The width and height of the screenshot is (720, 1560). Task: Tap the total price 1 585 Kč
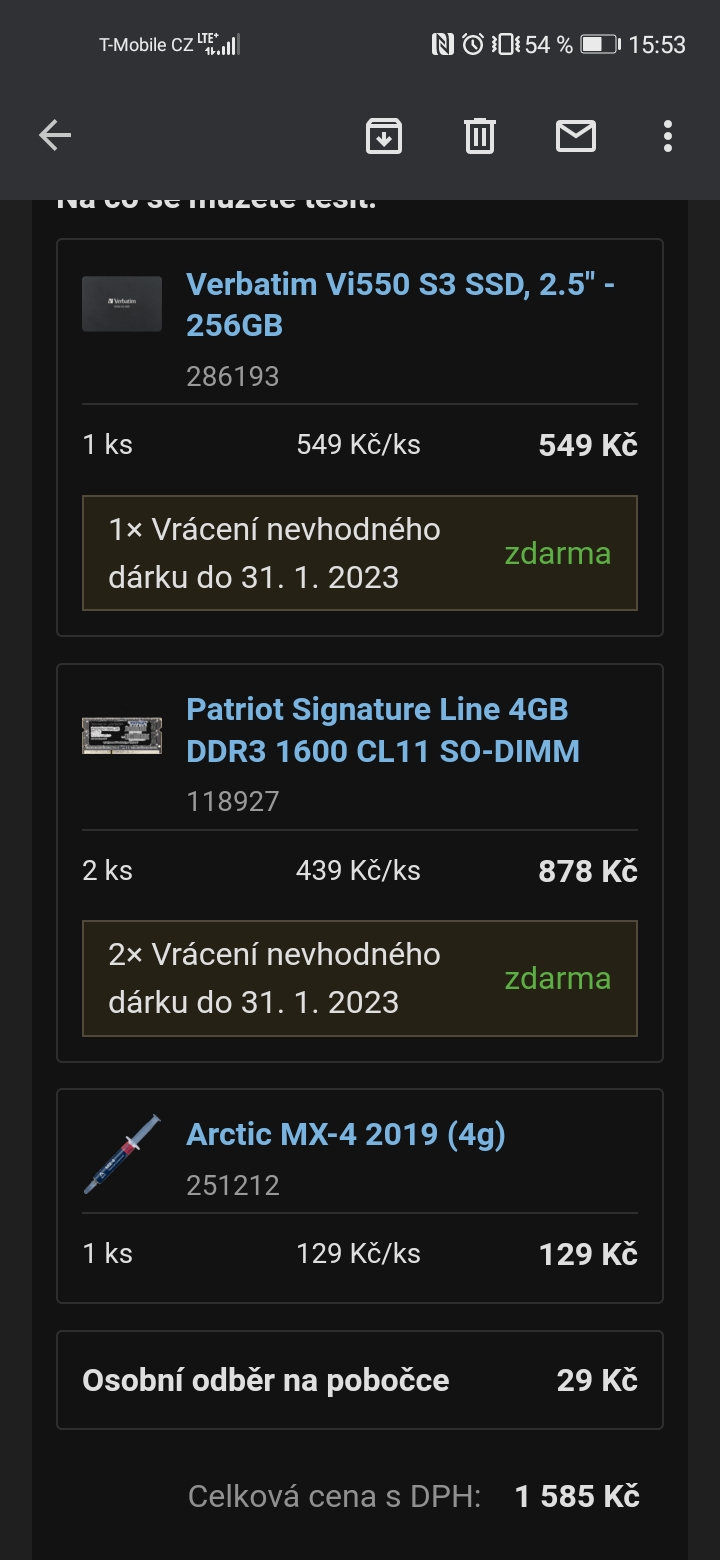(577, 1497)
